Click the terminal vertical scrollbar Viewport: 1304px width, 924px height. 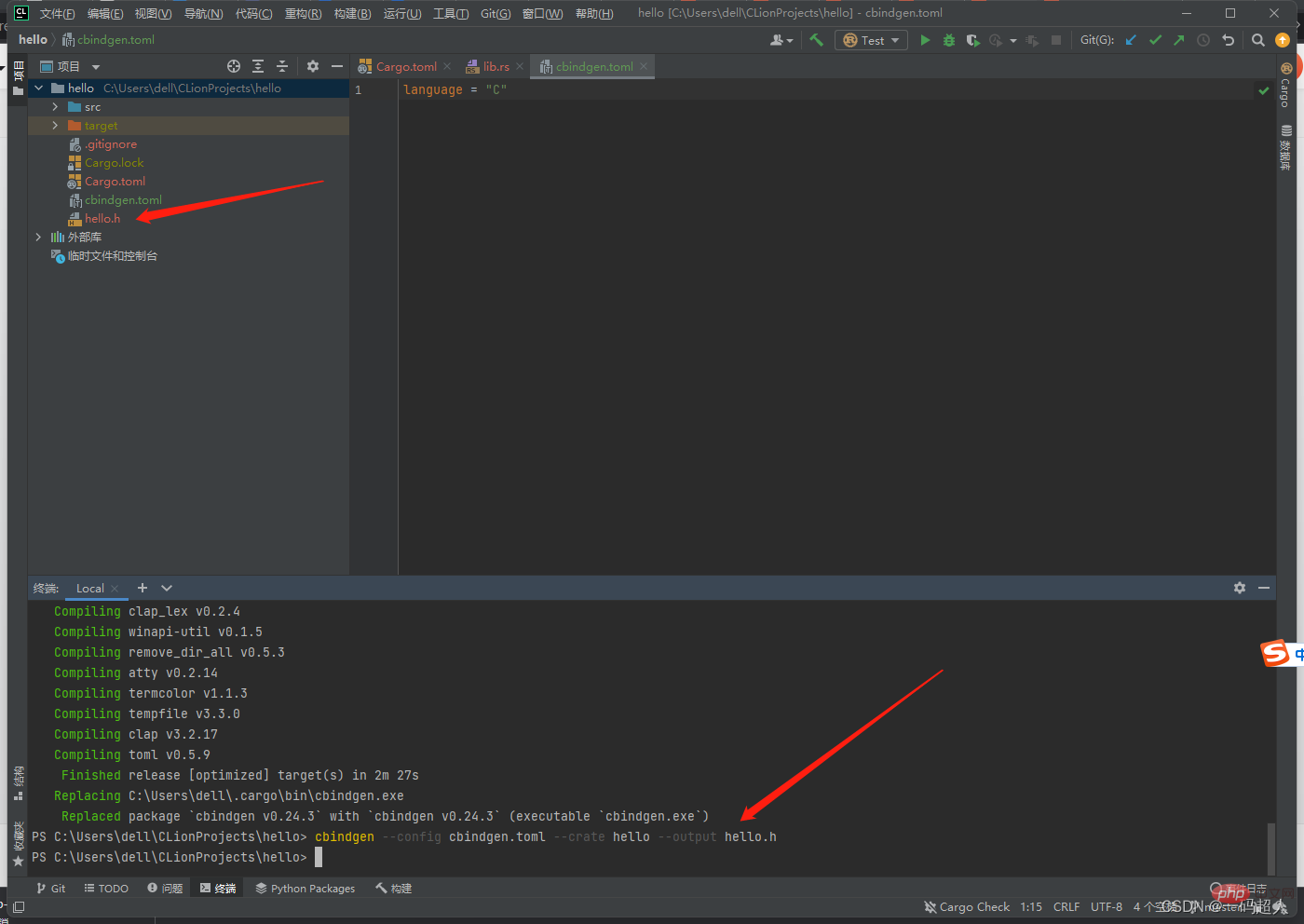coord(1270,848)
